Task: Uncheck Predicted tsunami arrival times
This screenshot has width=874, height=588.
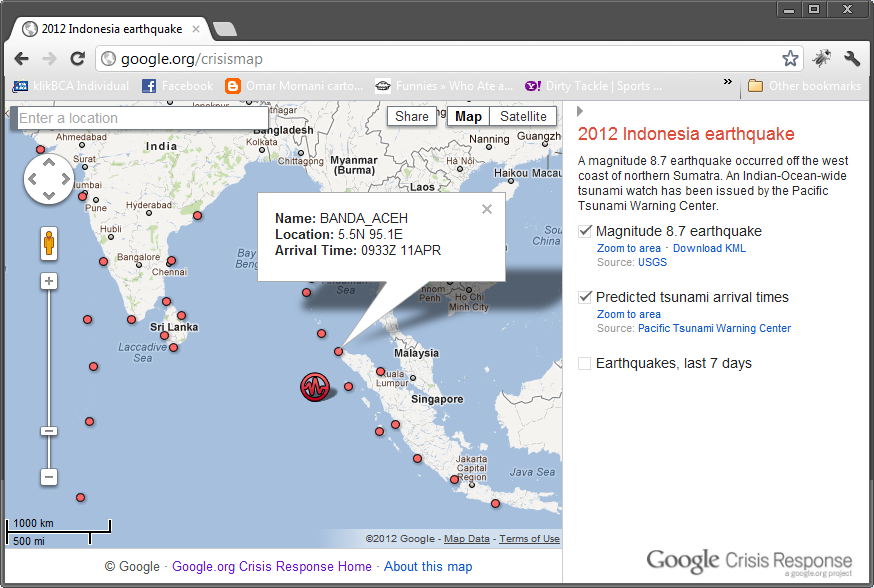Action: click(x=584, y=297)
